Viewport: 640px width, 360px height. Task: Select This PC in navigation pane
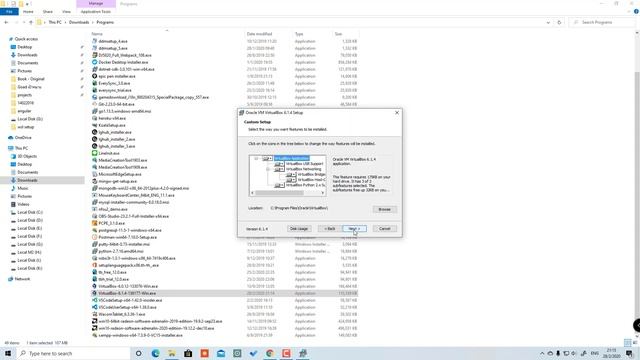pyautogui.click(x=21, y=148)
